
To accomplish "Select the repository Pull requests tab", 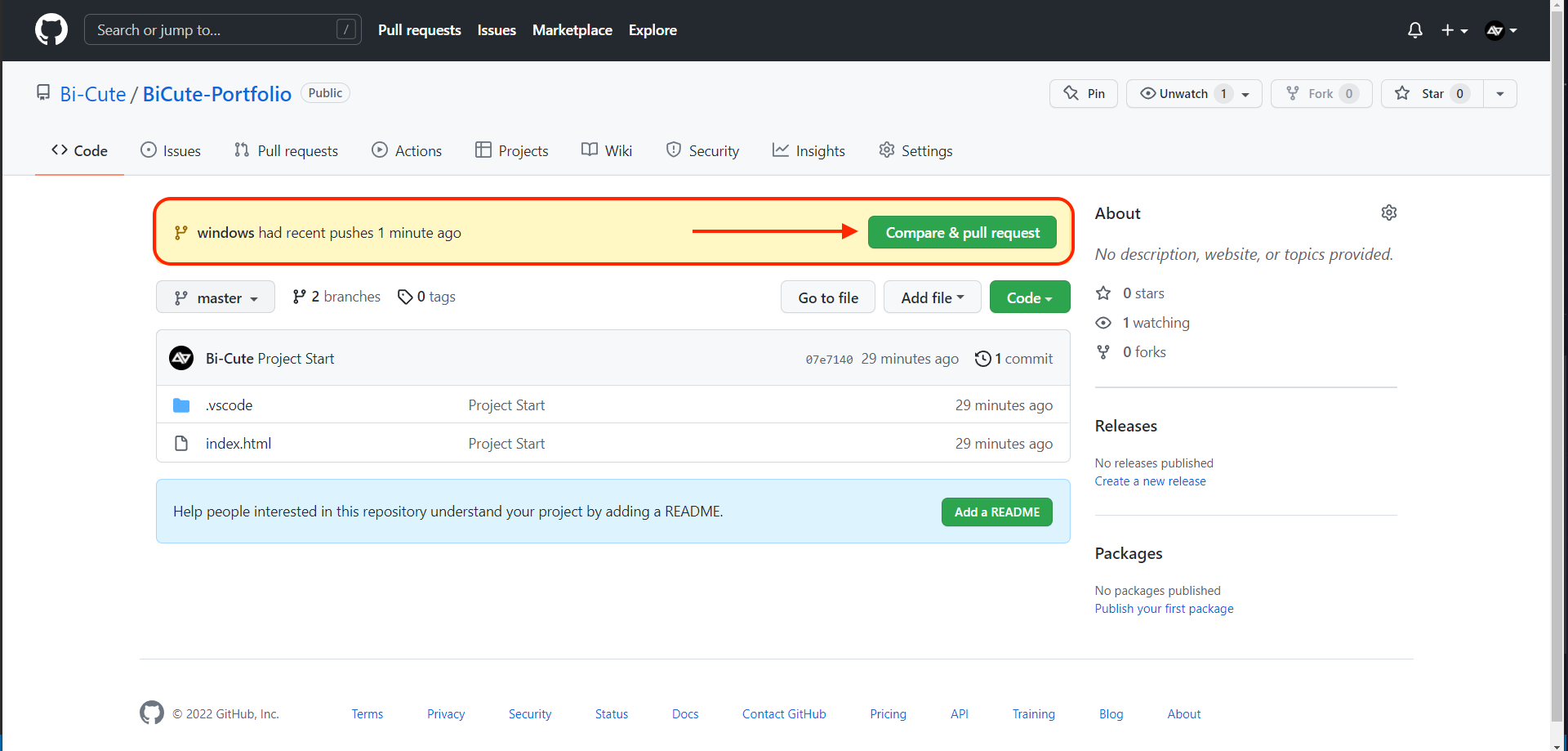I will [x=286, y=150].
